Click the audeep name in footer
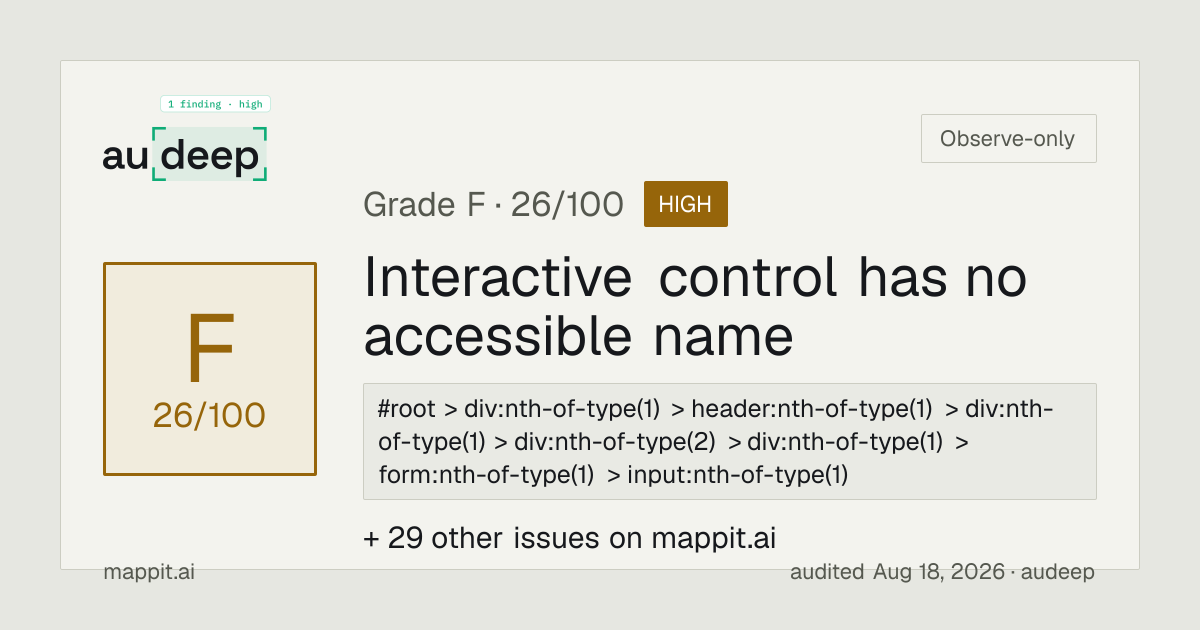Screen dimensions: 1200x630 click(1058, 572)
